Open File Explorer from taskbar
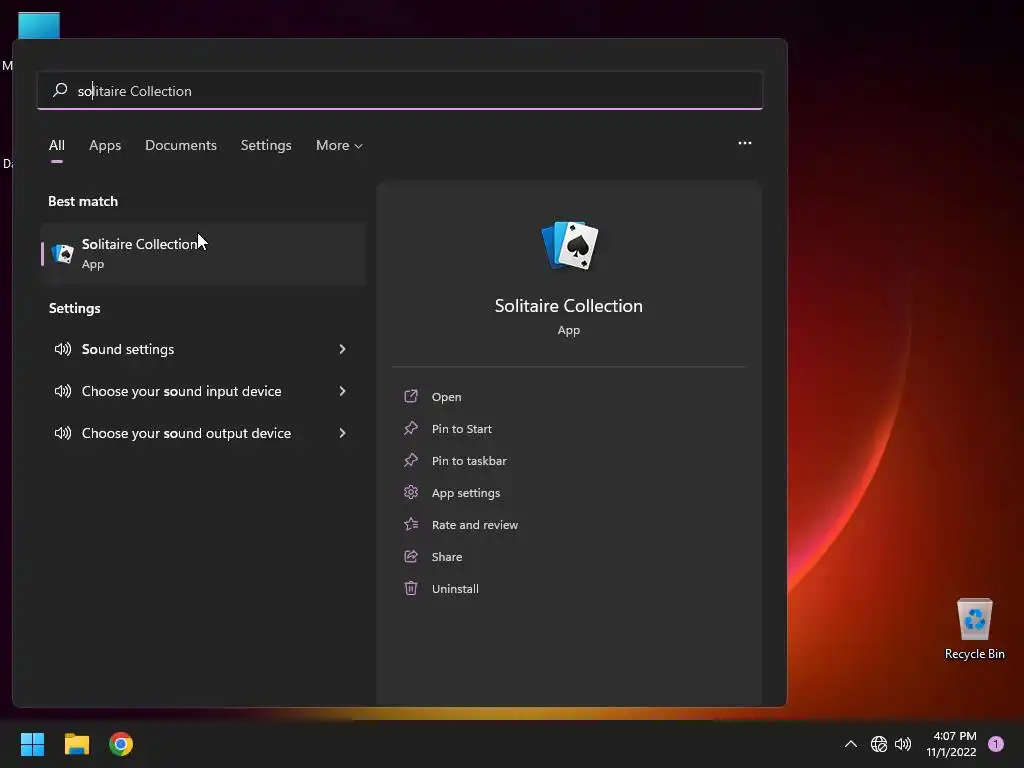The image size is (1024, 768). click(x=76, y=744)
